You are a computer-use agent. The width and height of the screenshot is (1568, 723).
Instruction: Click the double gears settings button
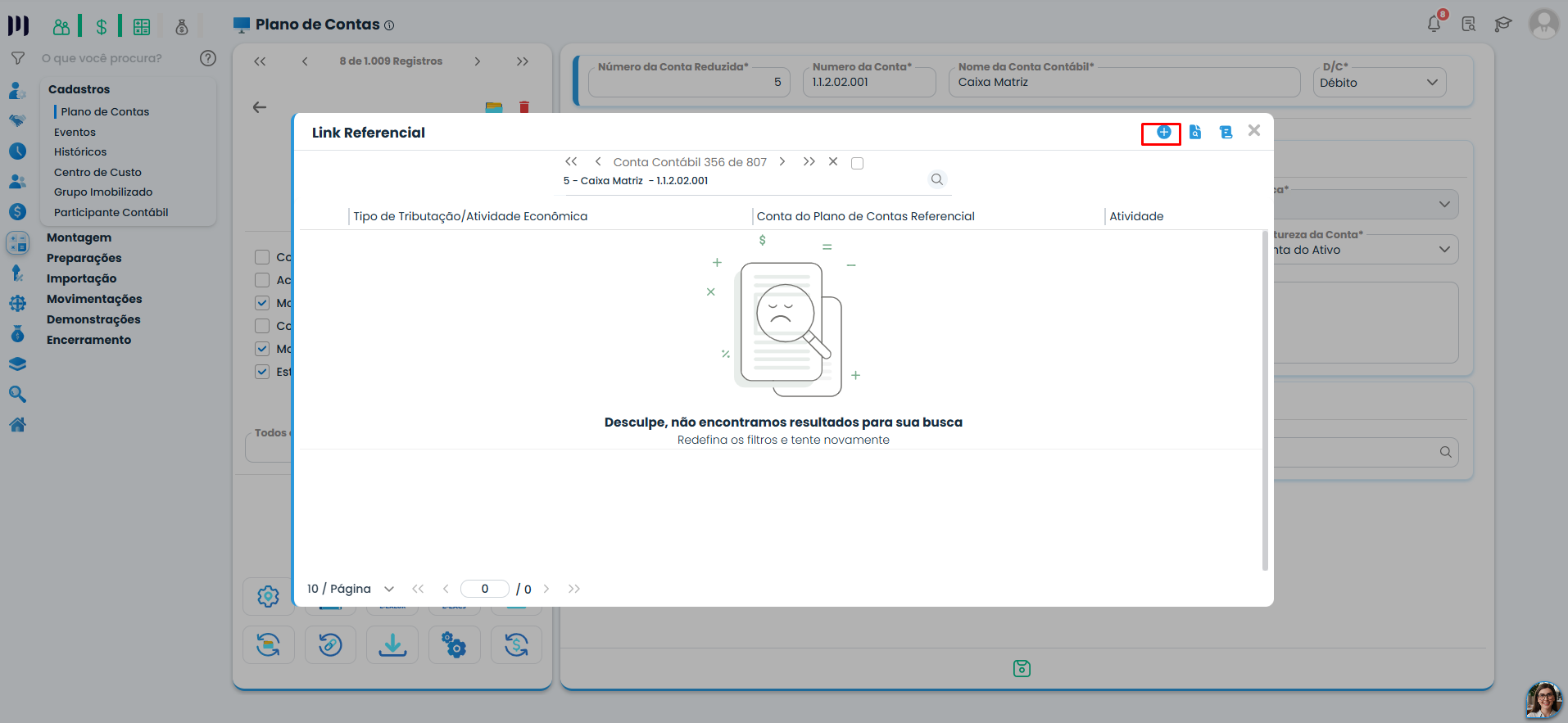click(x=454, y=645)
